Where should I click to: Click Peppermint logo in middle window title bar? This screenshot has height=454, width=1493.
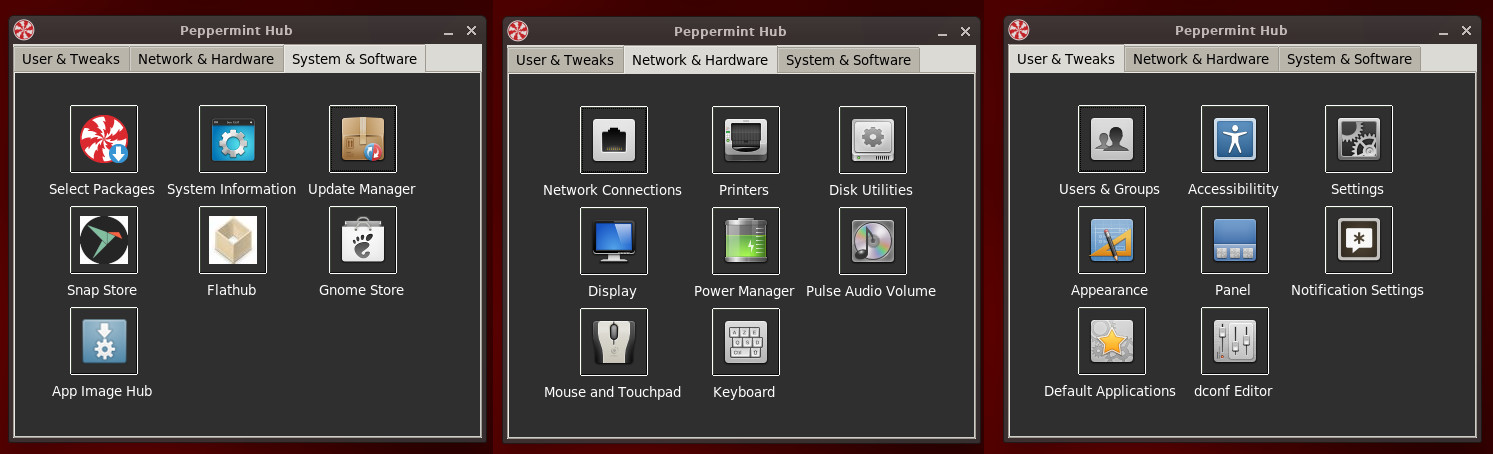point(518,31)
